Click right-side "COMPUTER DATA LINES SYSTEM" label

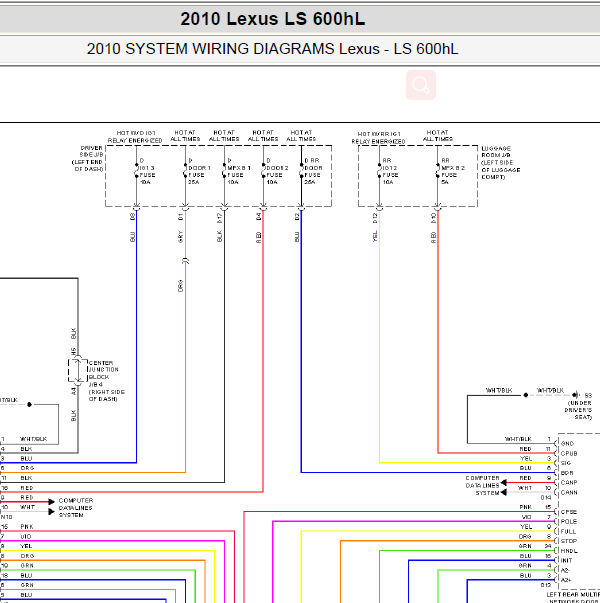[482, 485]
